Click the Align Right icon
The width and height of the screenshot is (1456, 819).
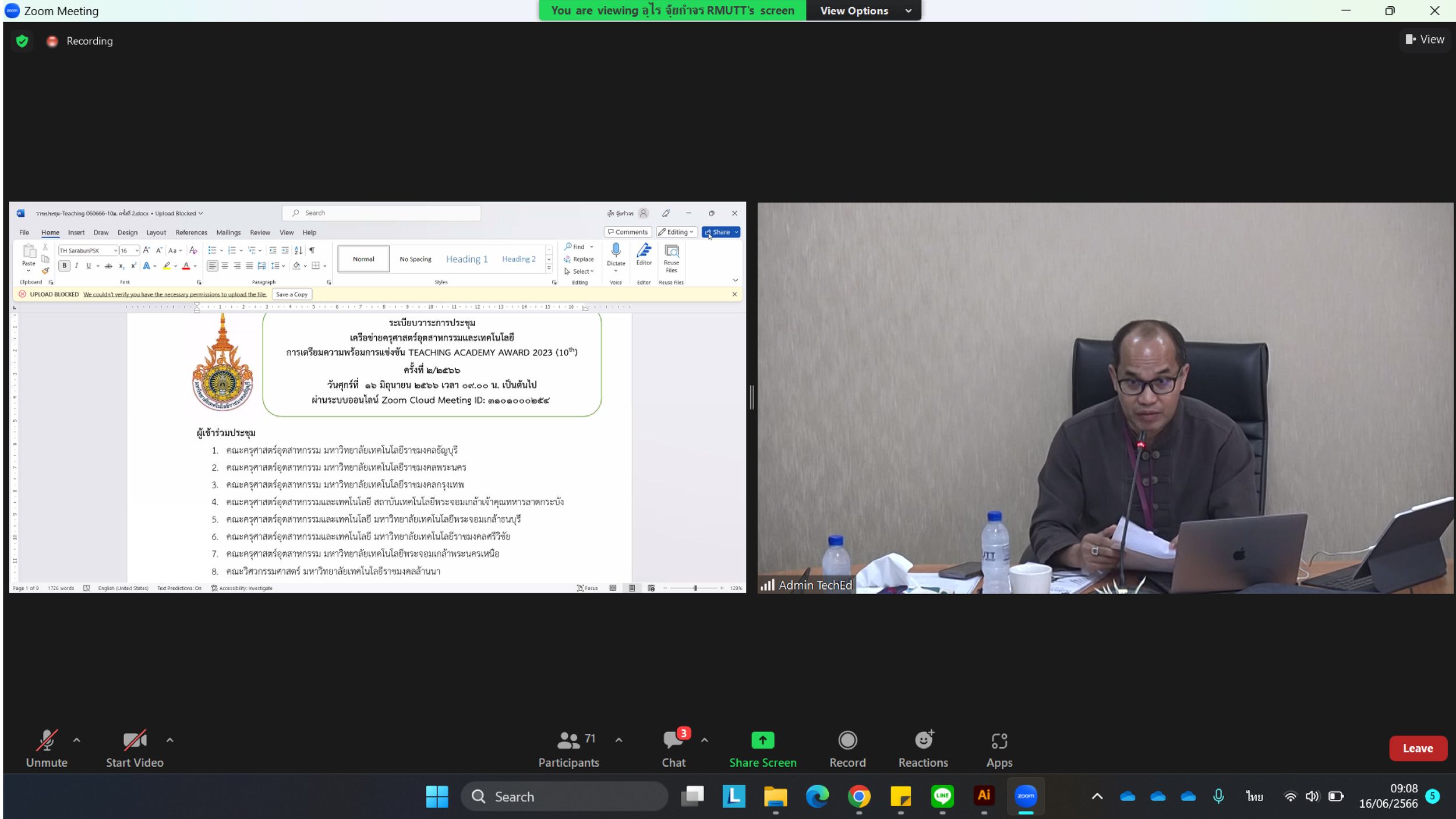[x=237, y=266]
